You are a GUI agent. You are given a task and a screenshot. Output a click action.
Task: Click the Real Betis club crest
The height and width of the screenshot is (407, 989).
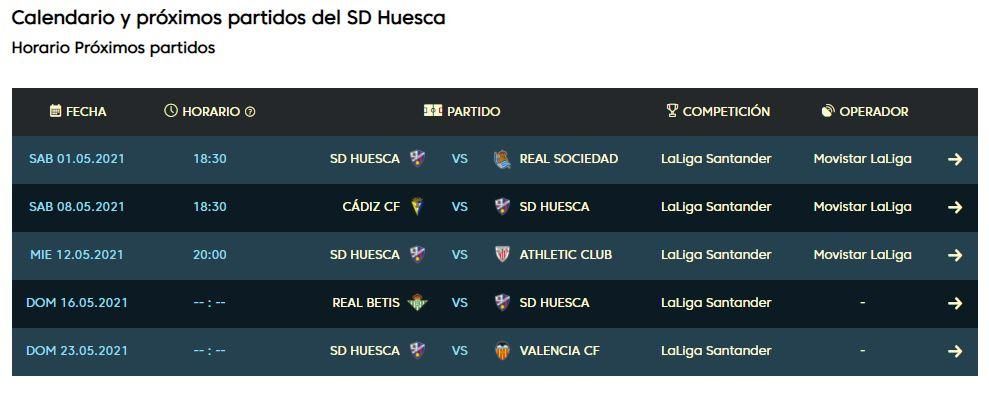[x=417, y=303]
